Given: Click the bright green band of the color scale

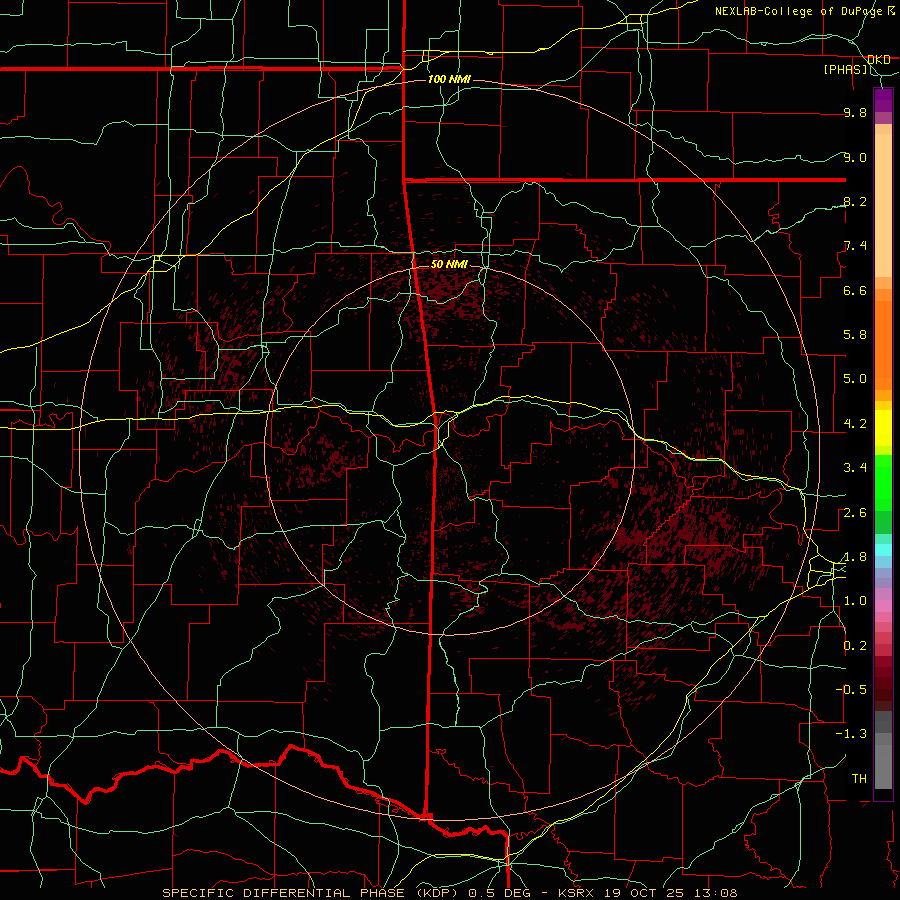Looking at the screenshot, I should tap(883, 483).
